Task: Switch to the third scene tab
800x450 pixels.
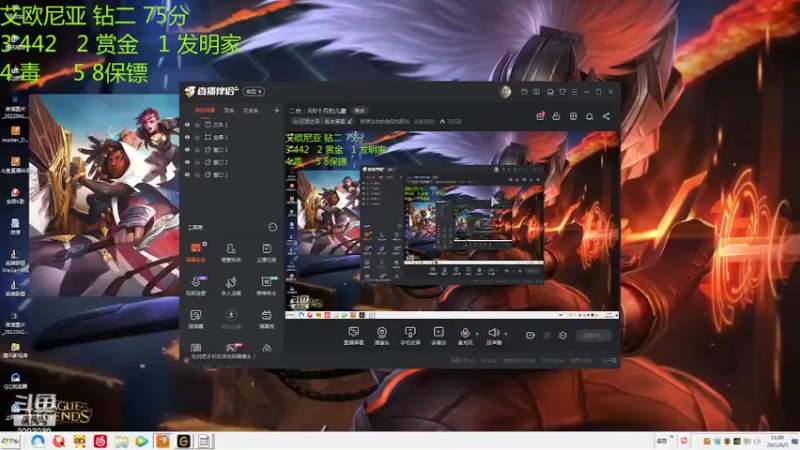Action: tap(251, 110)
